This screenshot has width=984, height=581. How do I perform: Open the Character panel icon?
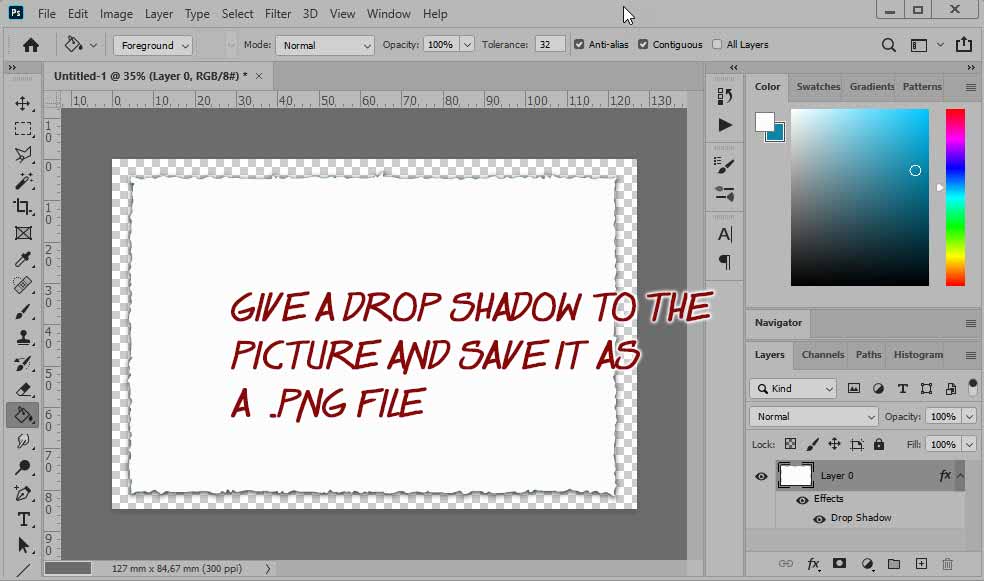coord(725,234)
